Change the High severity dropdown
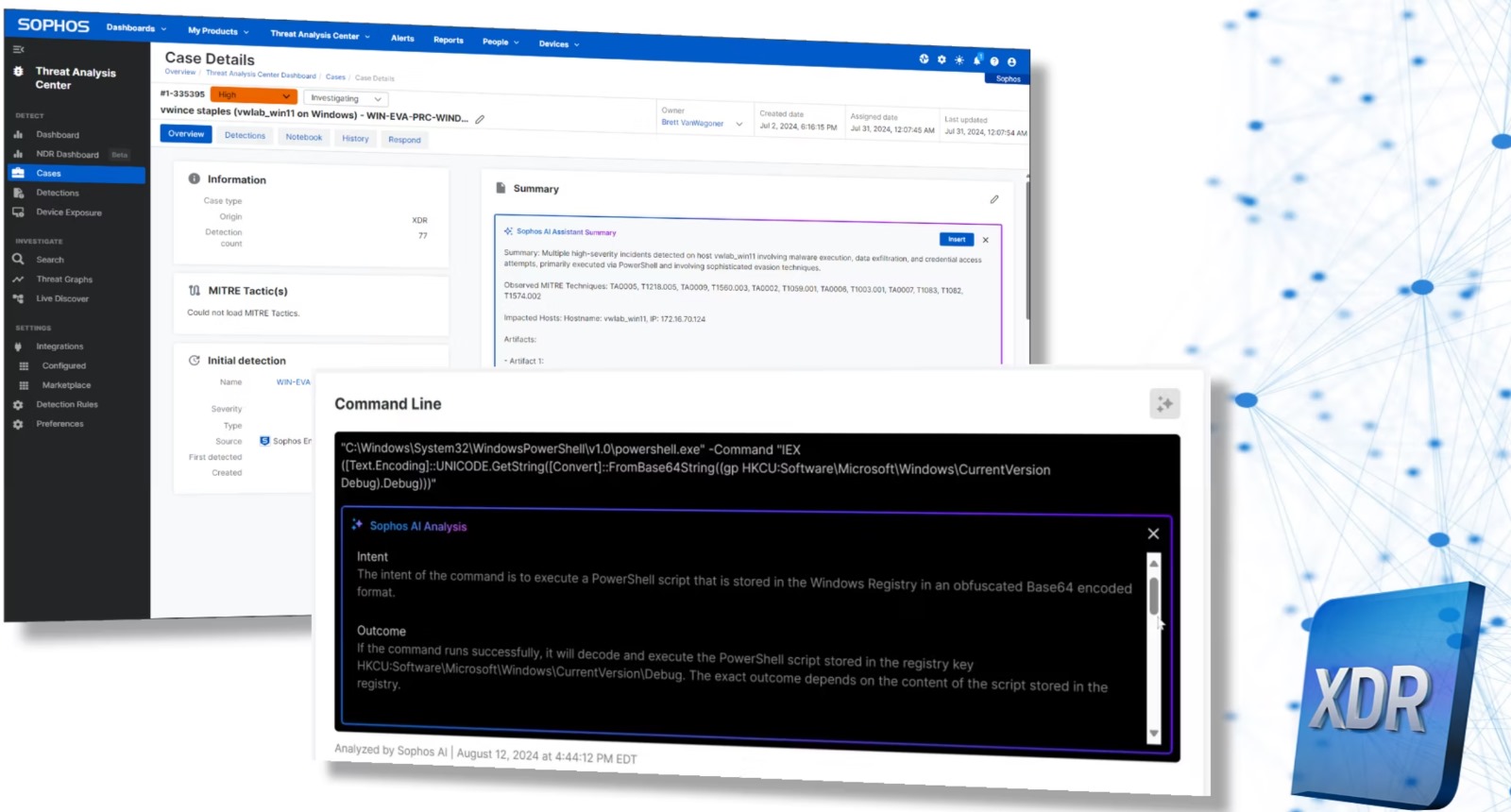 [x=254, y=95]
